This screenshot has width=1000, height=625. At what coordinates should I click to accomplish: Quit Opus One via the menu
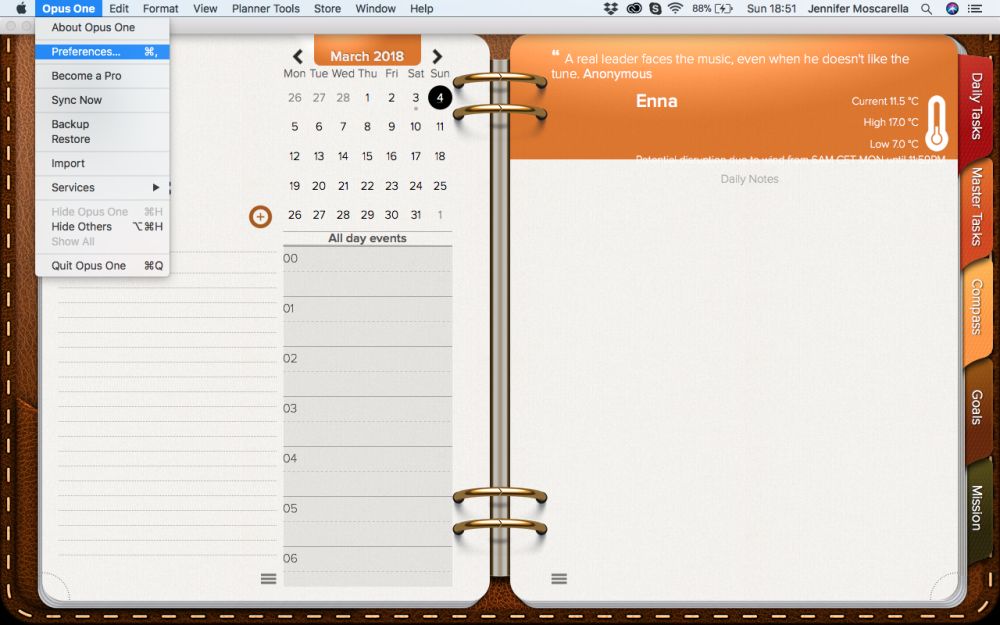pyautogui.click(x=102, y=265)
